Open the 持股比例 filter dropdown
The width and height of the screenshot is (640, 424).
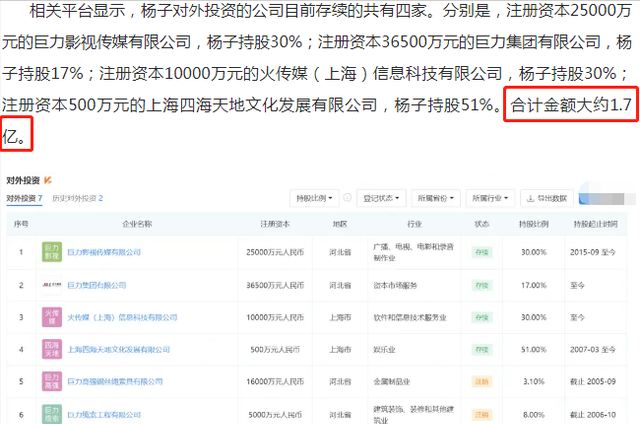click(x=314, y=198)
